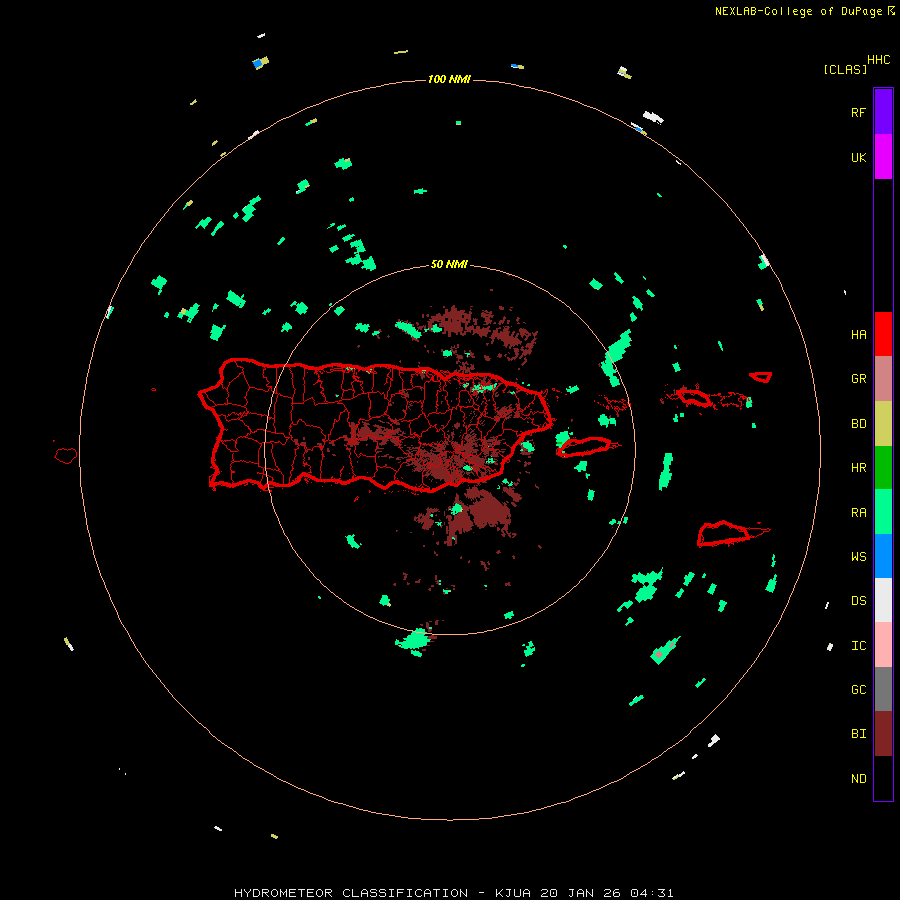Pick the bright green RA swatch
Image resolution: width=900 pixels, height=900 pixels.
pos(883,512)
